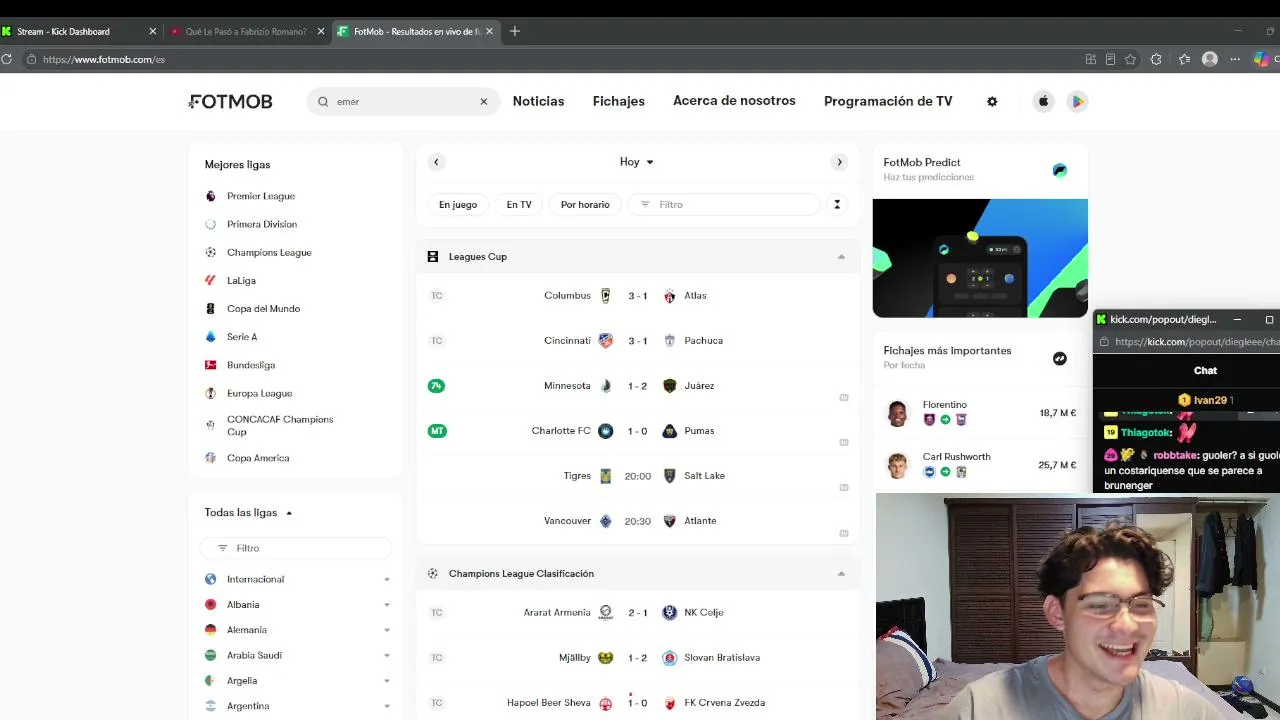Viewport: 1280px width, 720px height.
Task: Open the Copa America sidebar link
Action: coord(258,458)
